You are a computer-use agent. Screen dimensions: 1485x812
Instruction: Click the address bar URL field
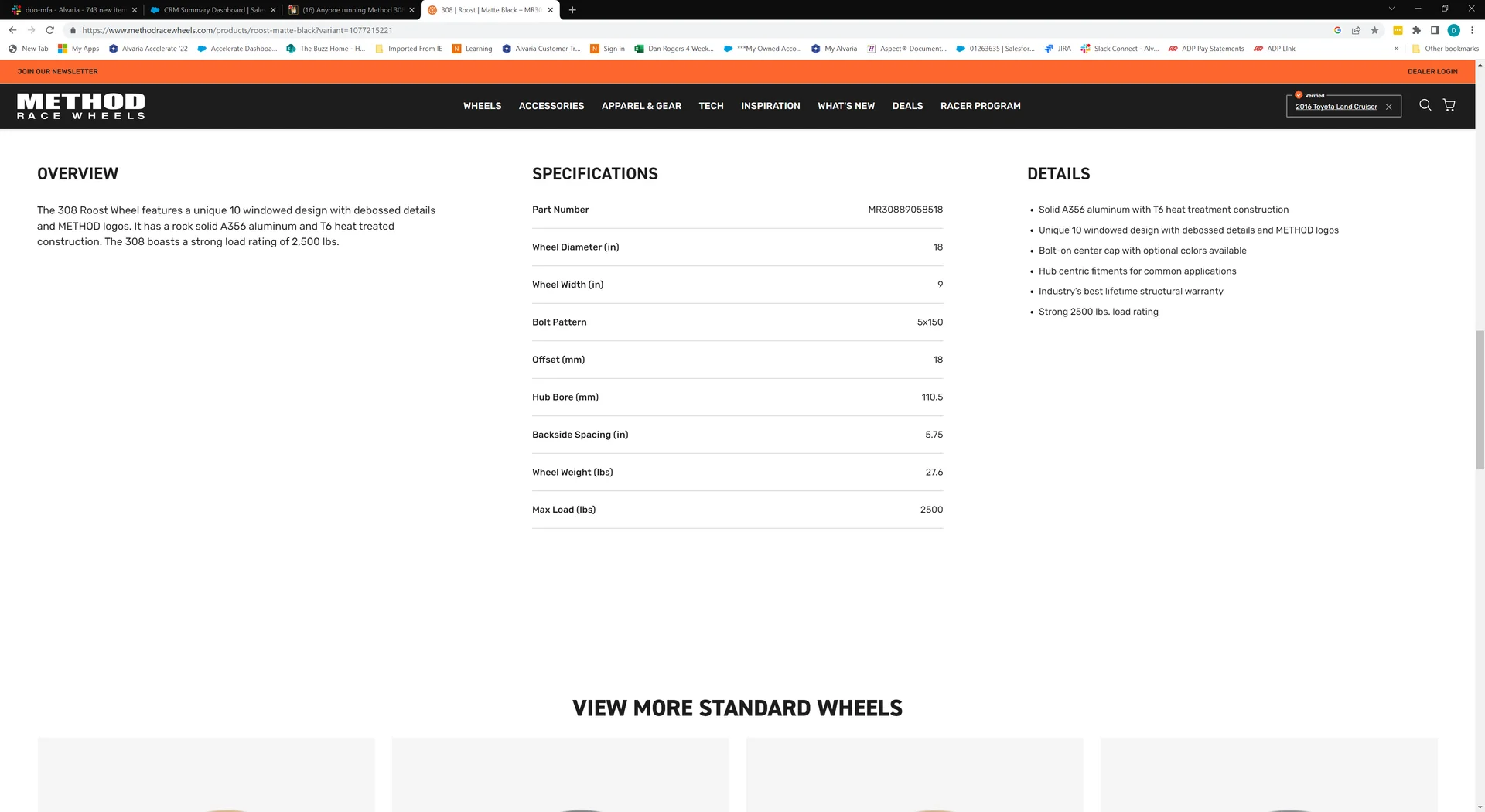[x=696, y=30]
